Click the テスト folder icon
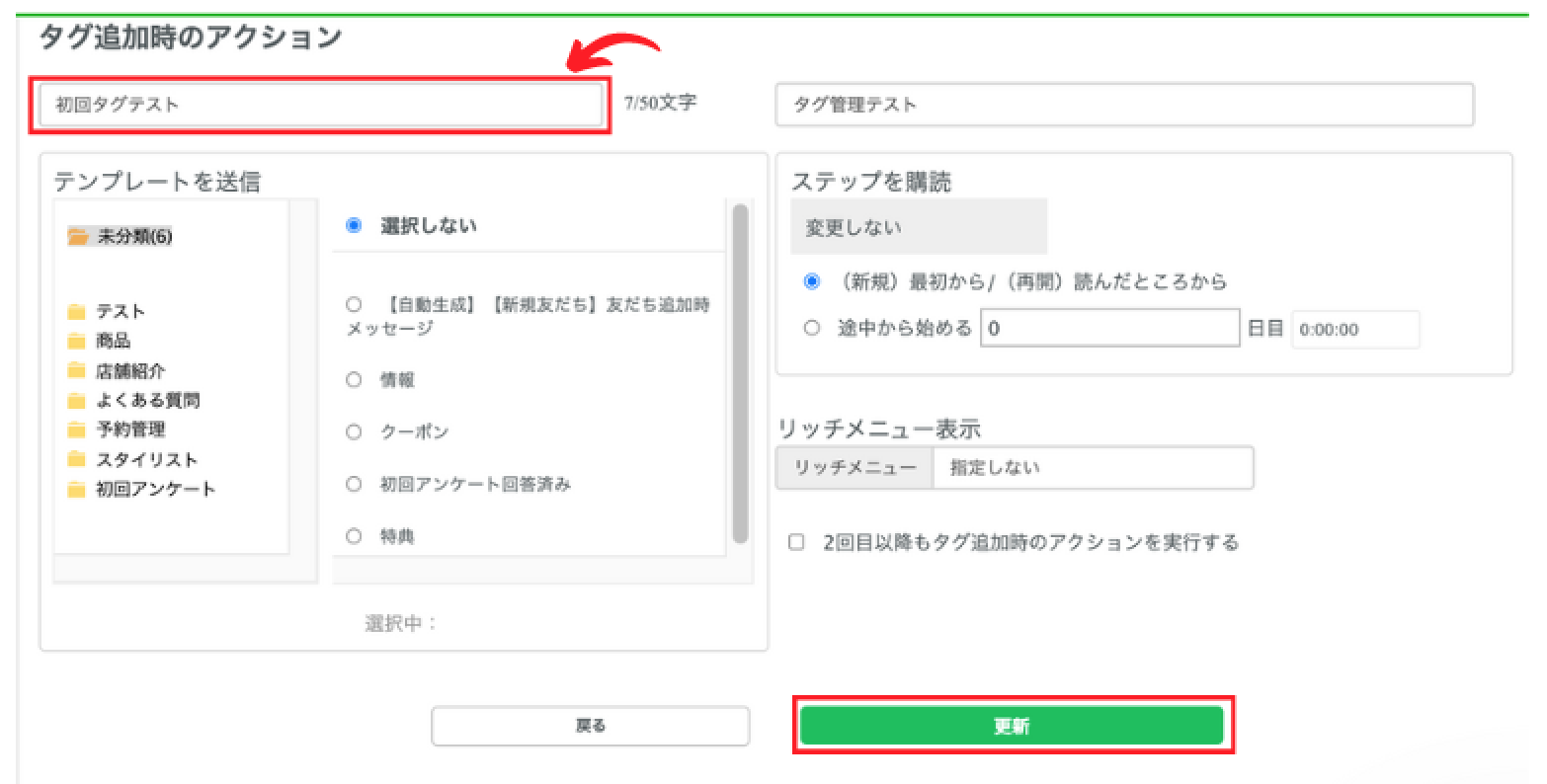The image size is (1547, 784). coord(77,312)
